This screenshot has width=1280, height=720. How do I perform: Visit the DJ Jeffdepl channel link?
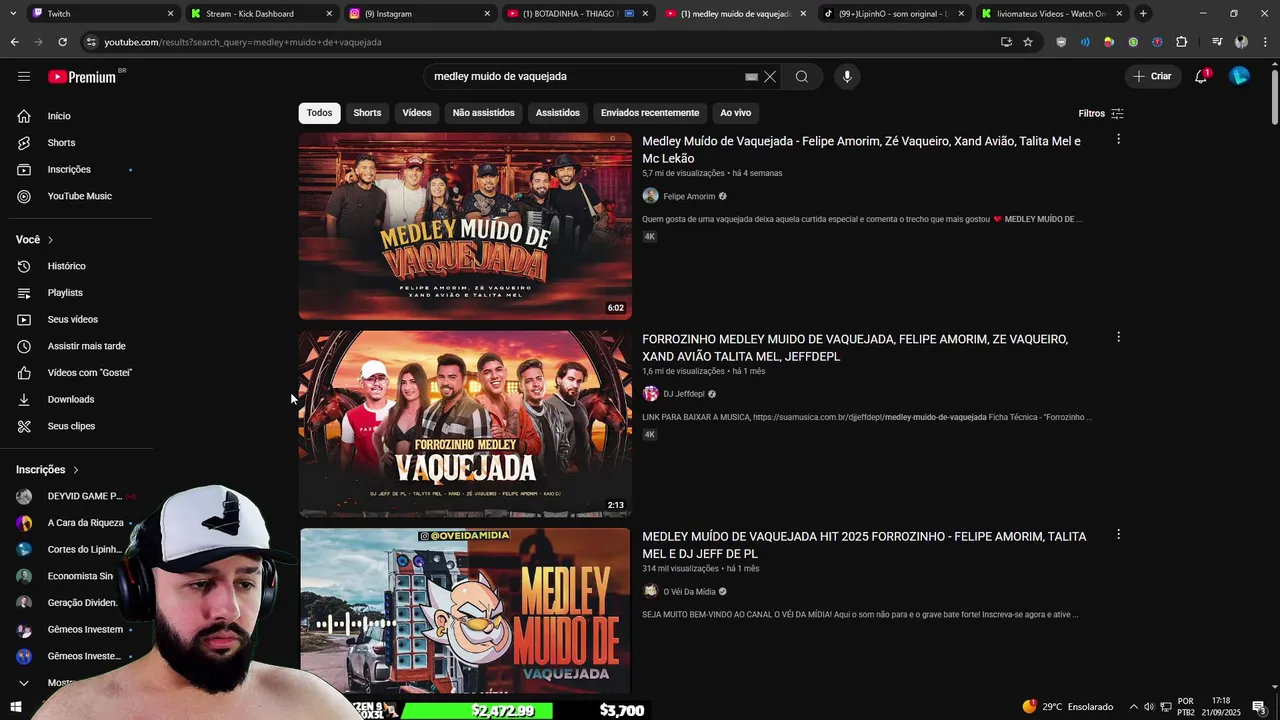pos(684,394)
